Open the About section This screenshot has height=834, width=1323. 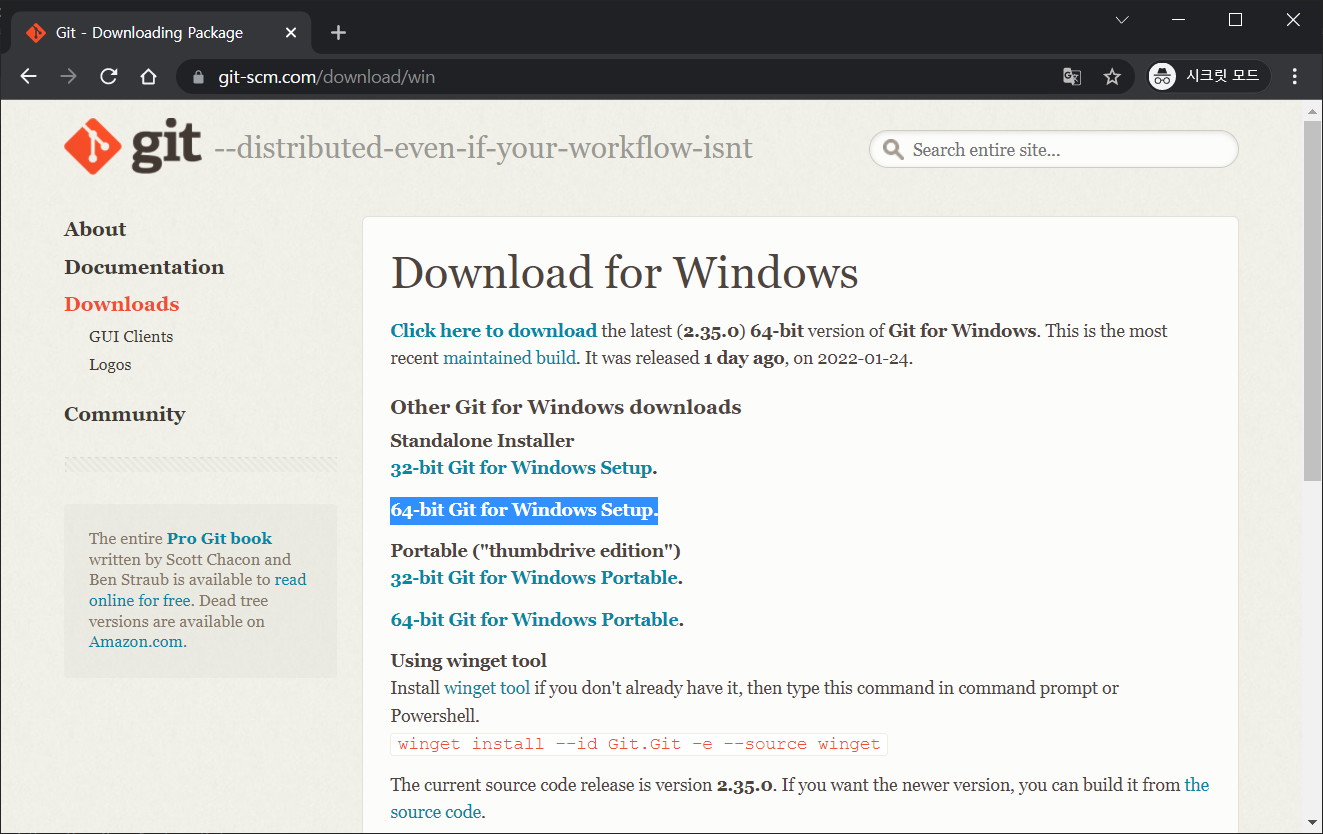click(x=95, y=229)
